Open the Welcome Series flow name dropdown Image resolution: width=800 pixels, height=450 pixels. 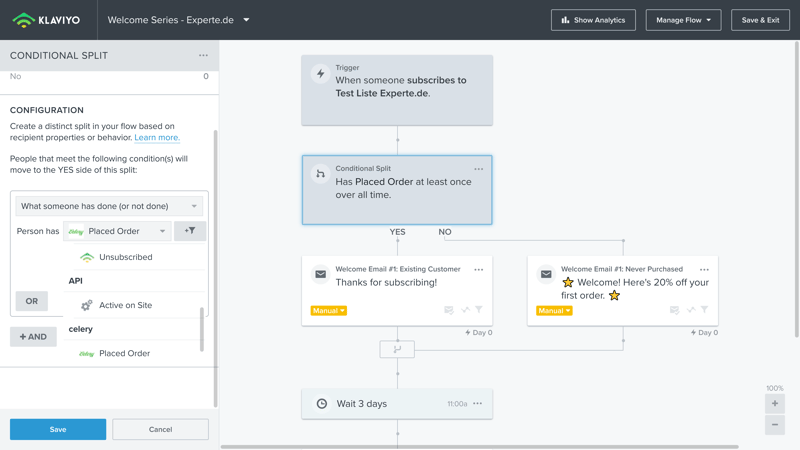(x=246, y=20)
